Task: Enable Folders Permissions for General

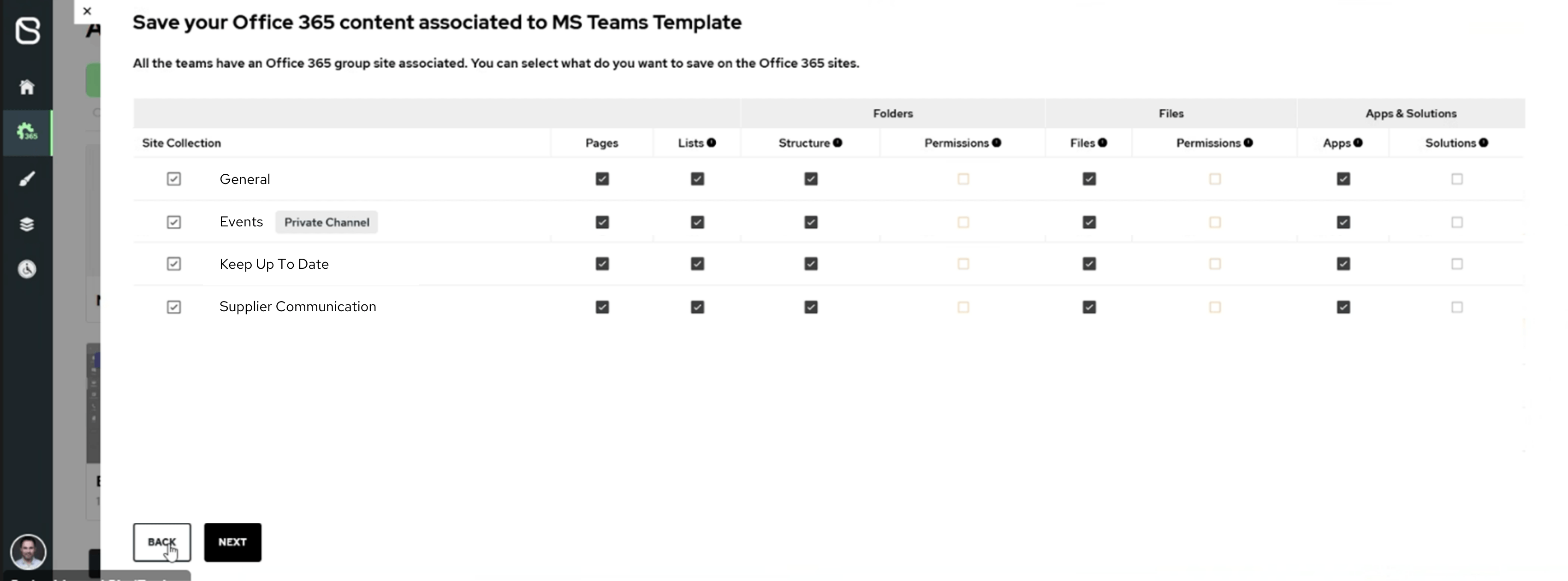Action: pyautogui.click(x=963, y=179)
